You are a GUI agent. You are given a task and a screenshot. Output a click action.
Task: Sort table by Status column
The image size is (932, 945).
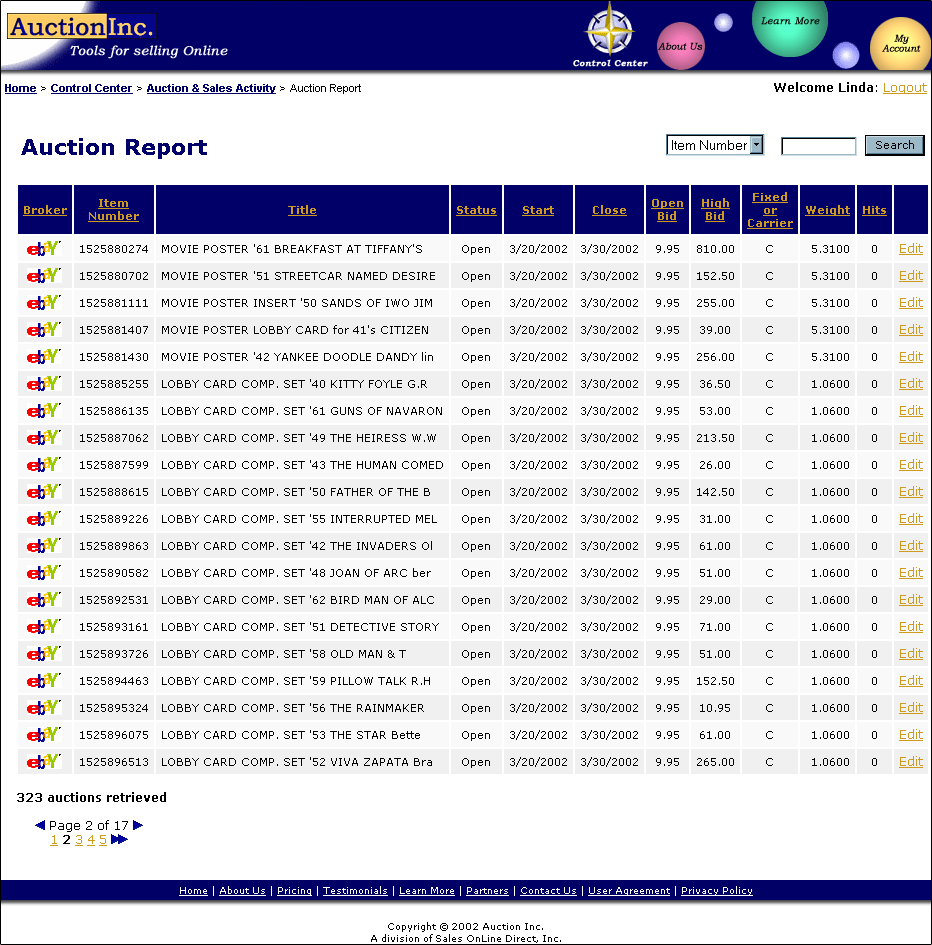(x=476, y=210)
